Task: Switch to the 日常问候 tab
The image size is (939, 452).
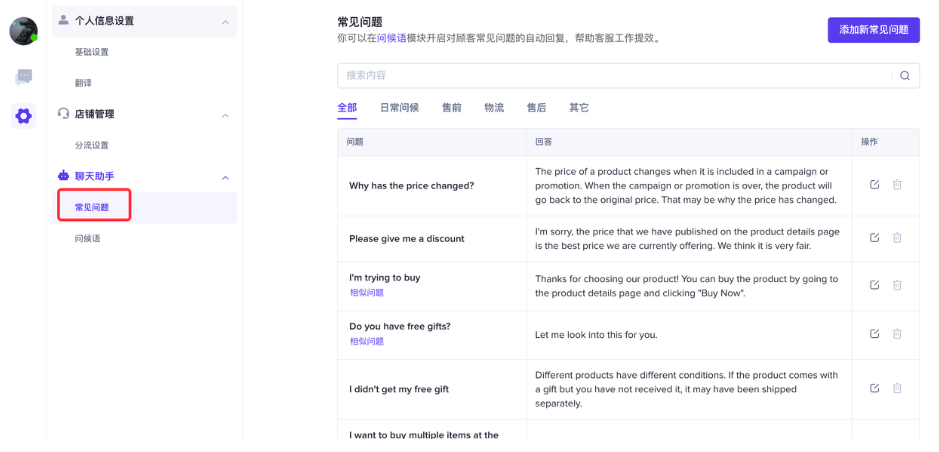Action: coord(399,108)
